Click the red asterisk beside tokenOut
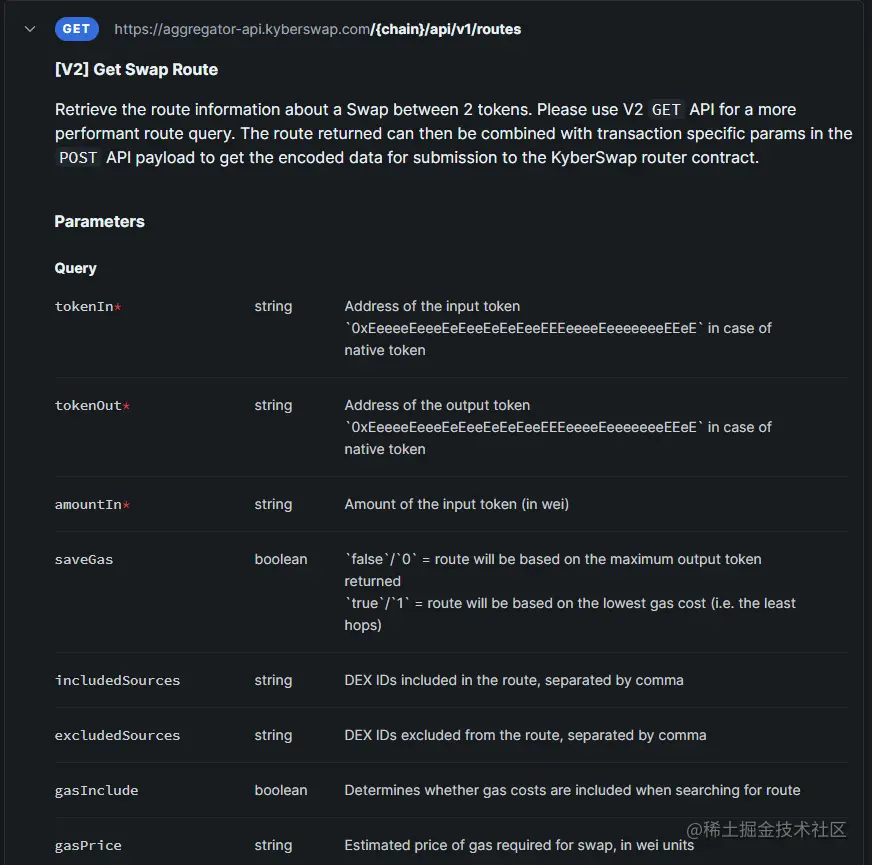This screenshot has width=872, height=865. (x=126, y=406)
